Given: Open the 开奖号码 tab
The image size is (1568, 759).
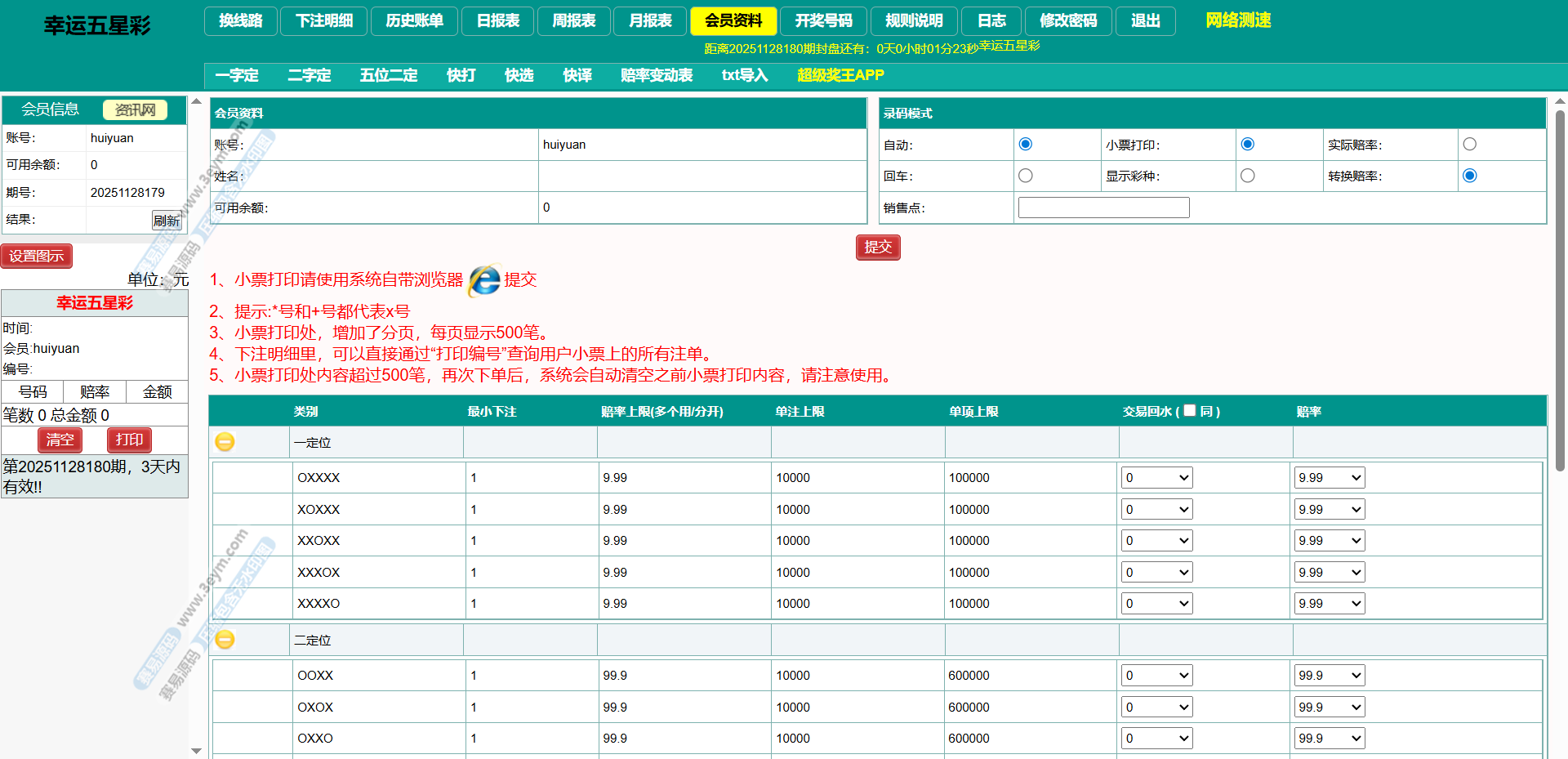Looking at the screenshot, I should tap(823, 21).
